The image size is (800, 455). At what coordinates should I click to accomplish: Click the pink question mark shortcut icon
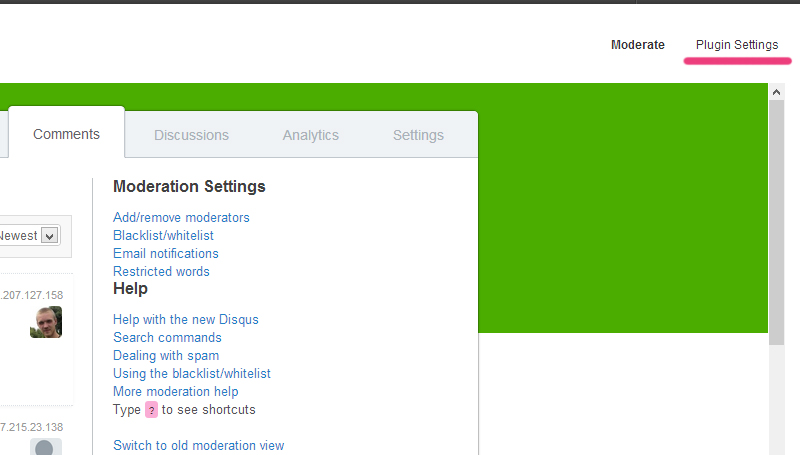coord(152,410)
